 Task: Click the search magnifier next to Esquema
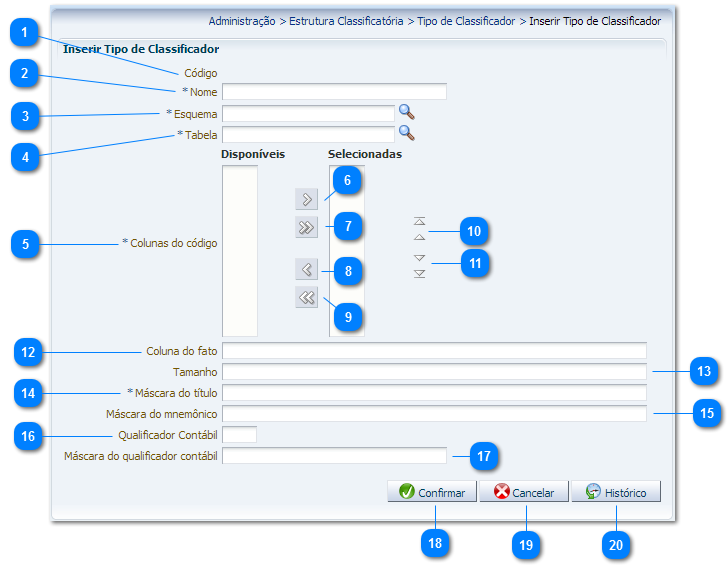406,112
